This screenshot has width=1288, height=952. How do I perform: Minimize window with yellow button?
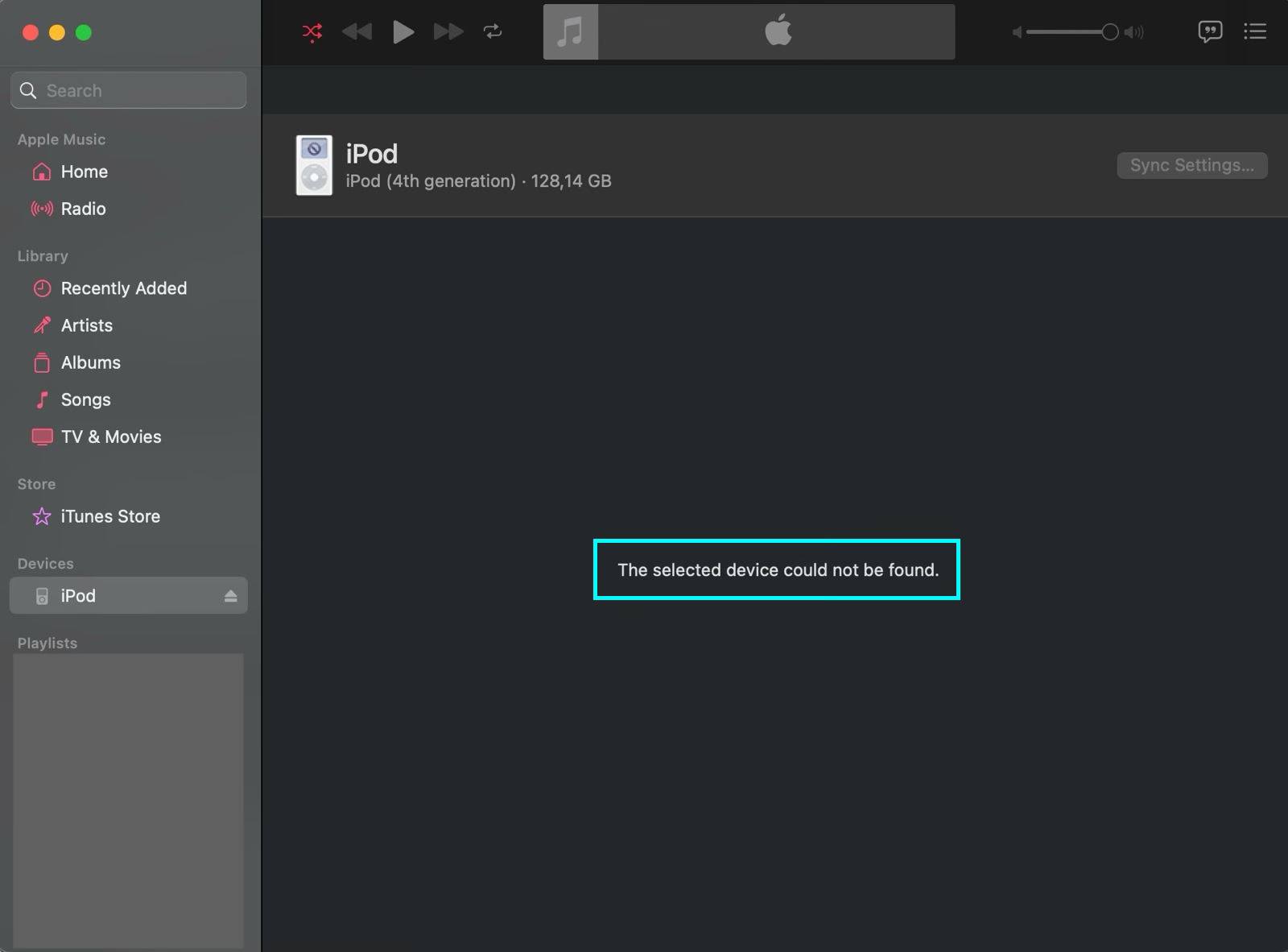pos(57,32)
